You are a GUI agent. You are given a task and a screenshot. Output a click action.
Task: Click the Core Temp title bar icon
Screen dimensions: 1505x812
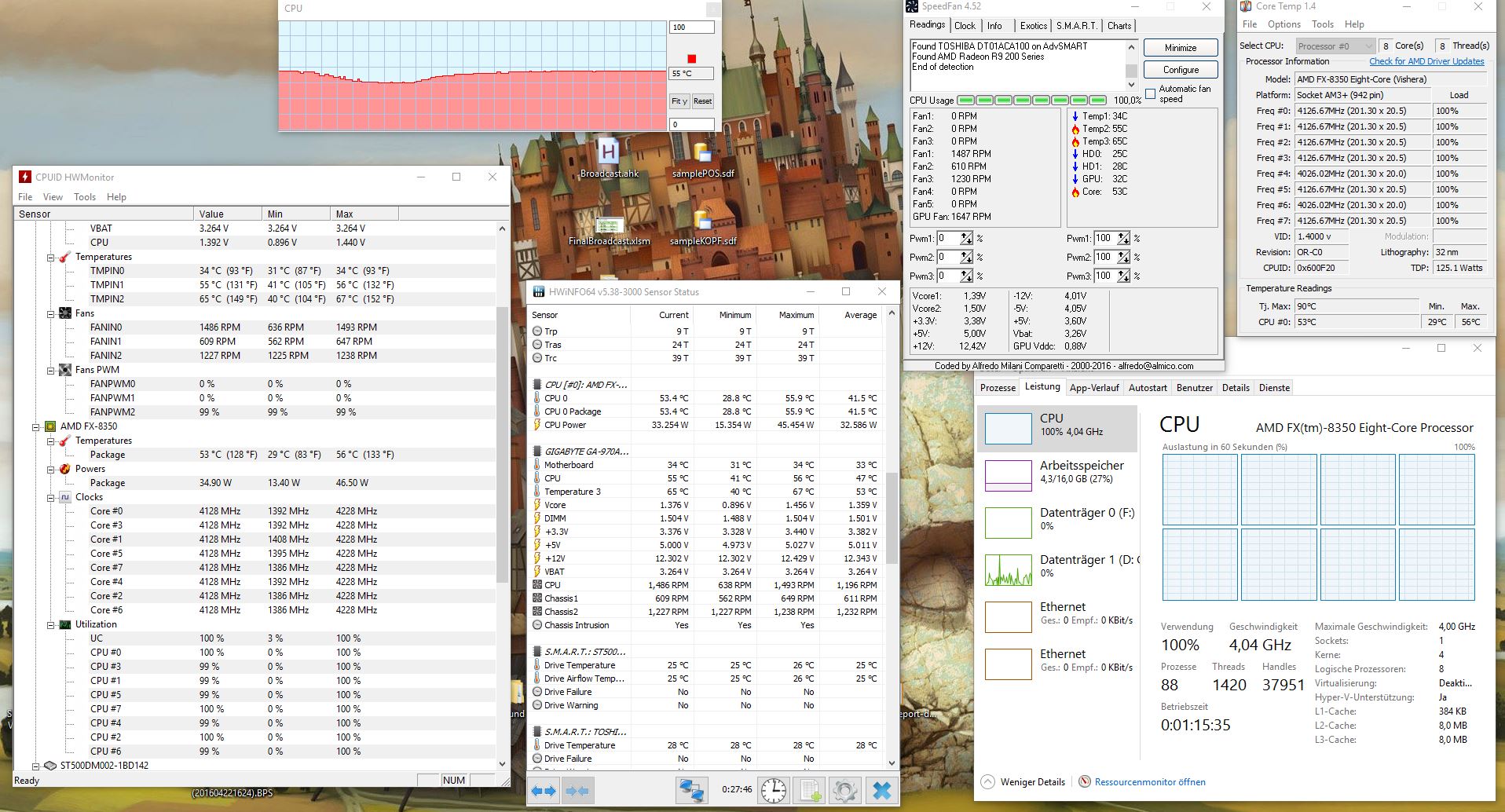click(1245, 6)
